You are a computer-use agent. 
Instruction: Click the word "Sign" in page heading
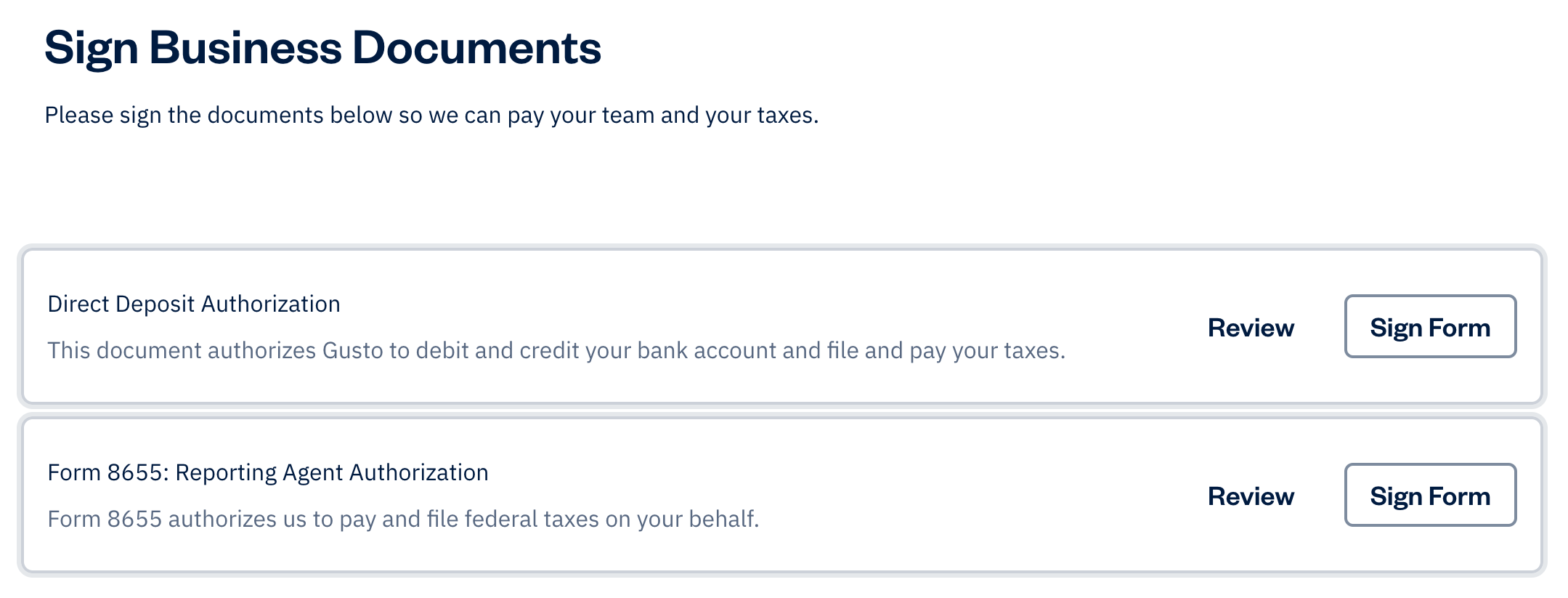(x=91, y=49)
